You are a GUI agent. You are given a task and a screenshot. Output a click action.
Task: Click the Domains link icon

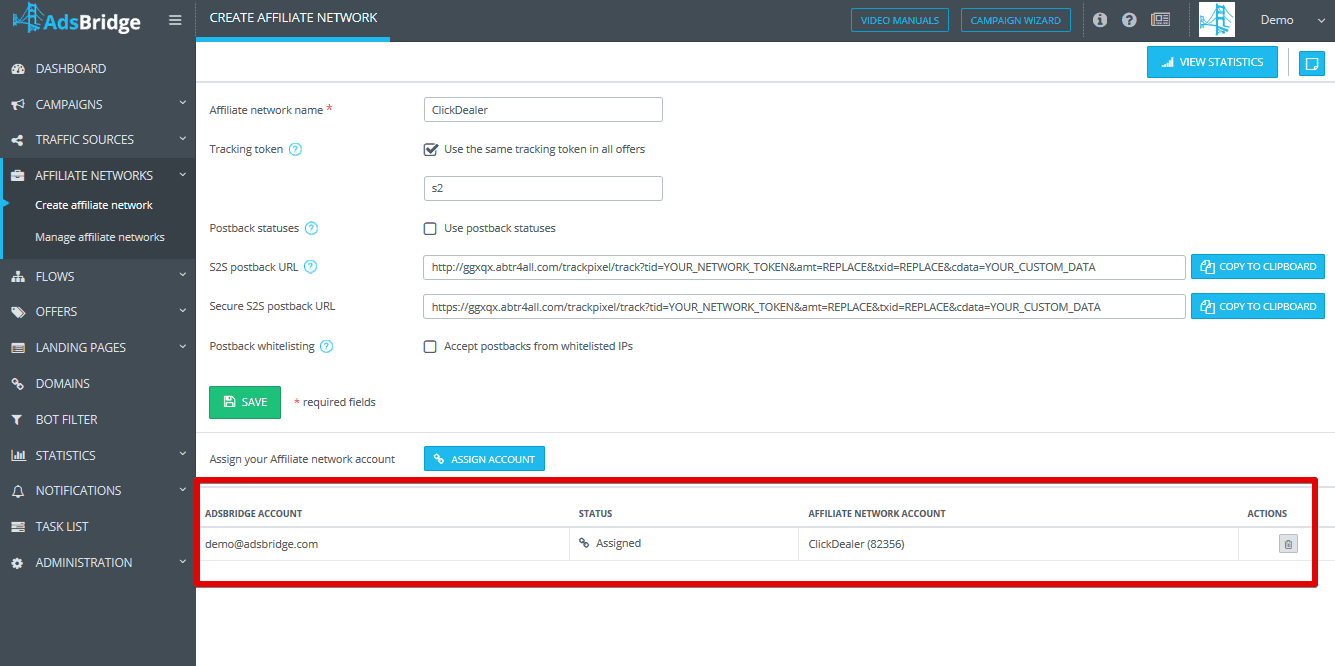tap(17, 384)
